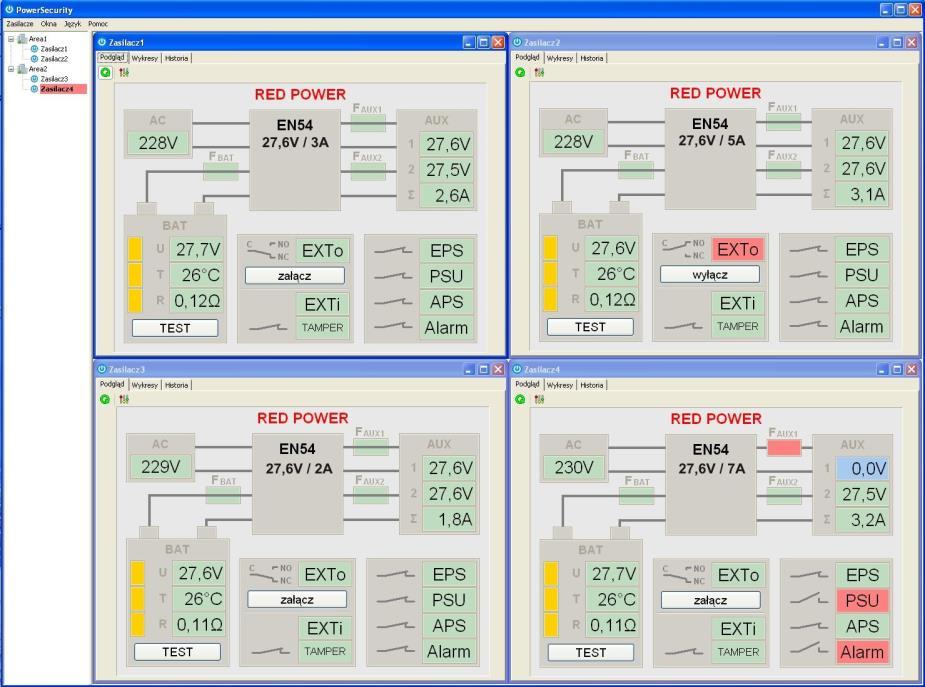Image resolution: width=925 pixels, height=687 pixels.
Task: Click green refresh icon in Zasilacz1 window
Action: pos(106,73)
